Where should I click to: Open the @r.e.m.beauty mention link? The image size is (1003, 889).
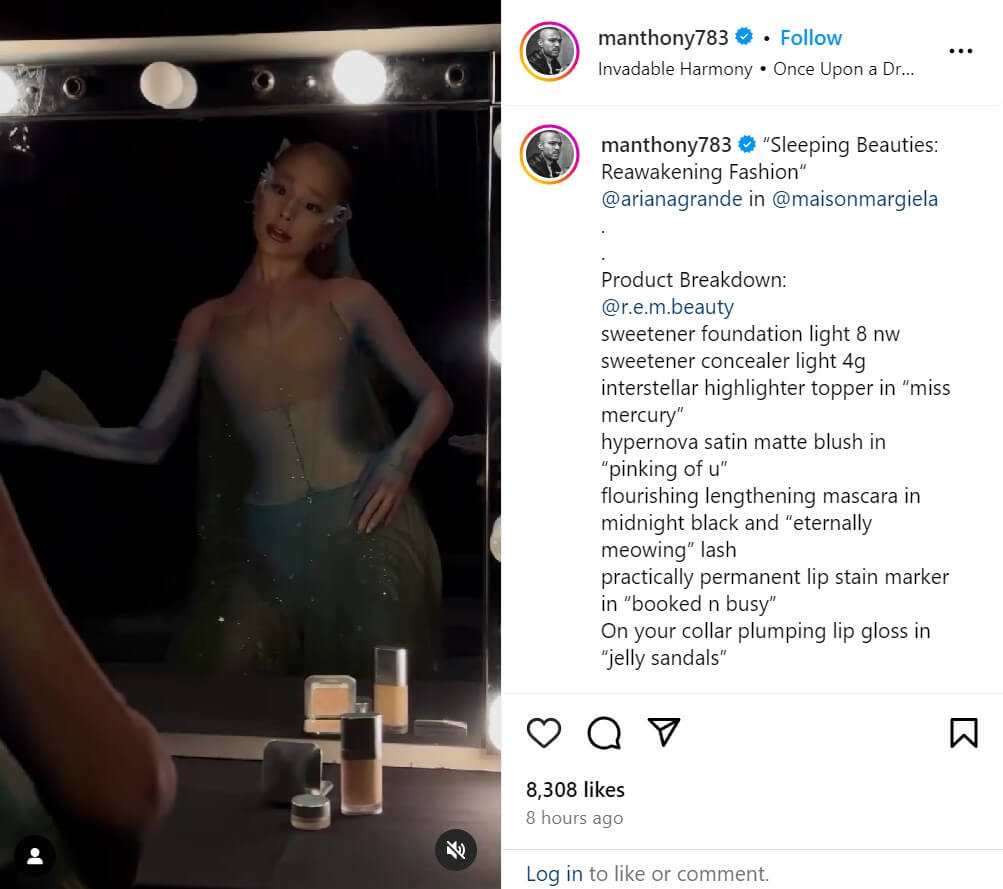[x=667, y=307]
